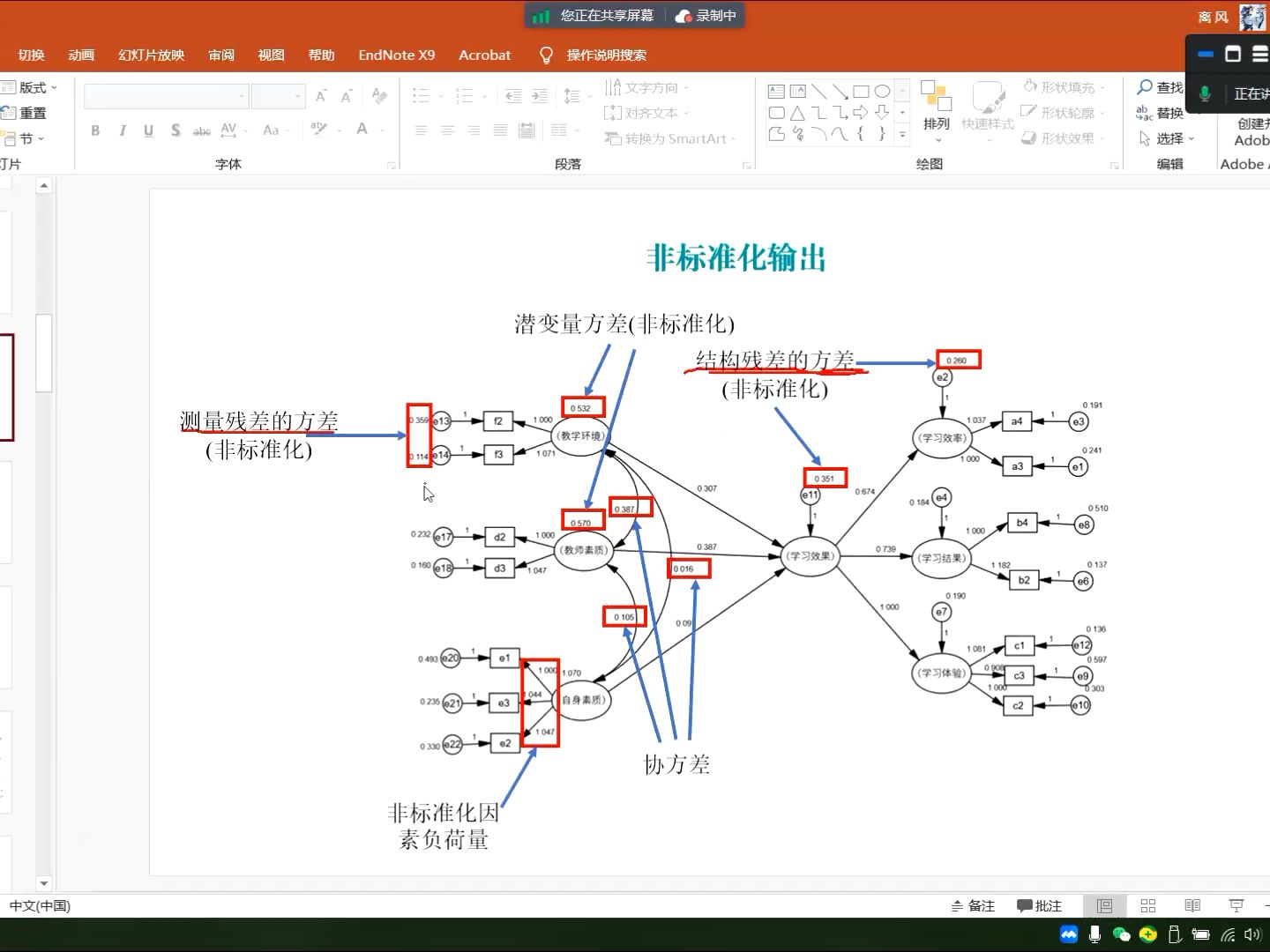
Task: Toggle italic formatting
Action: 123,130
